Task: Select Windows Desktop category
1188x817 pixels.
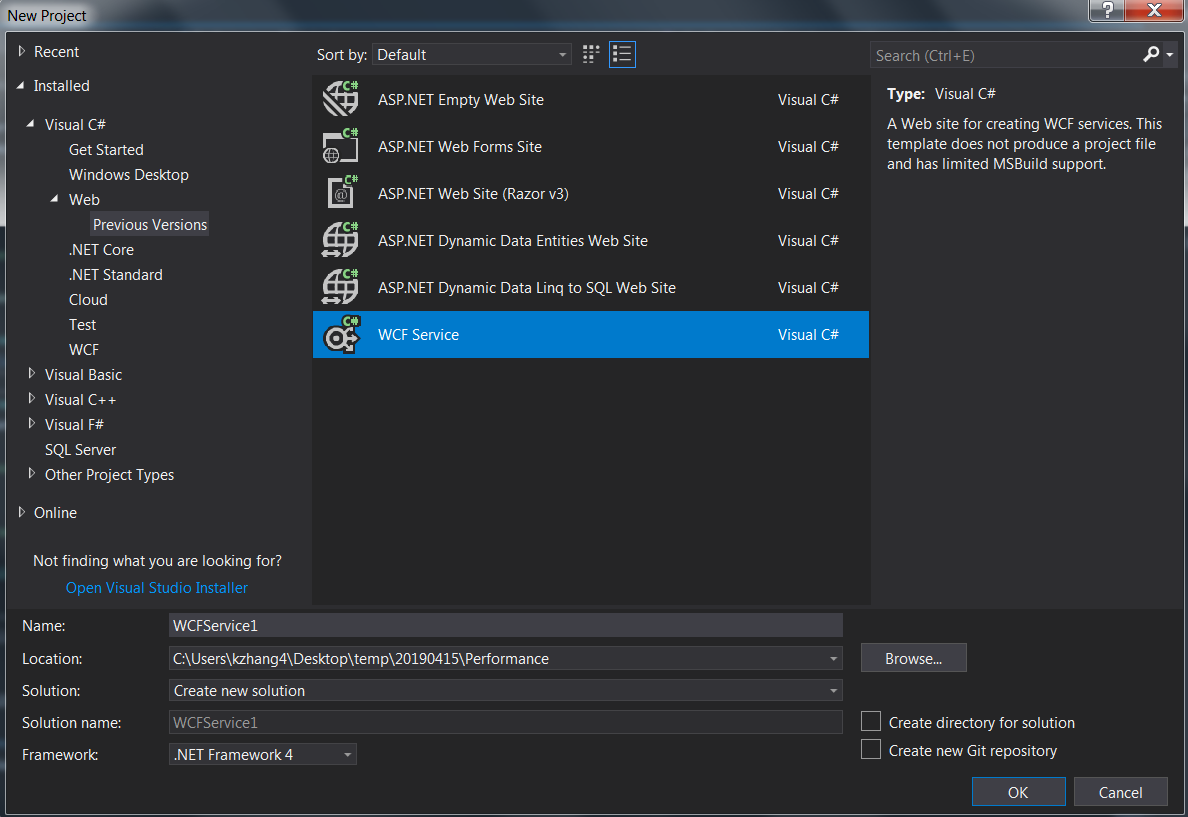Action: (x=129, y=175)
